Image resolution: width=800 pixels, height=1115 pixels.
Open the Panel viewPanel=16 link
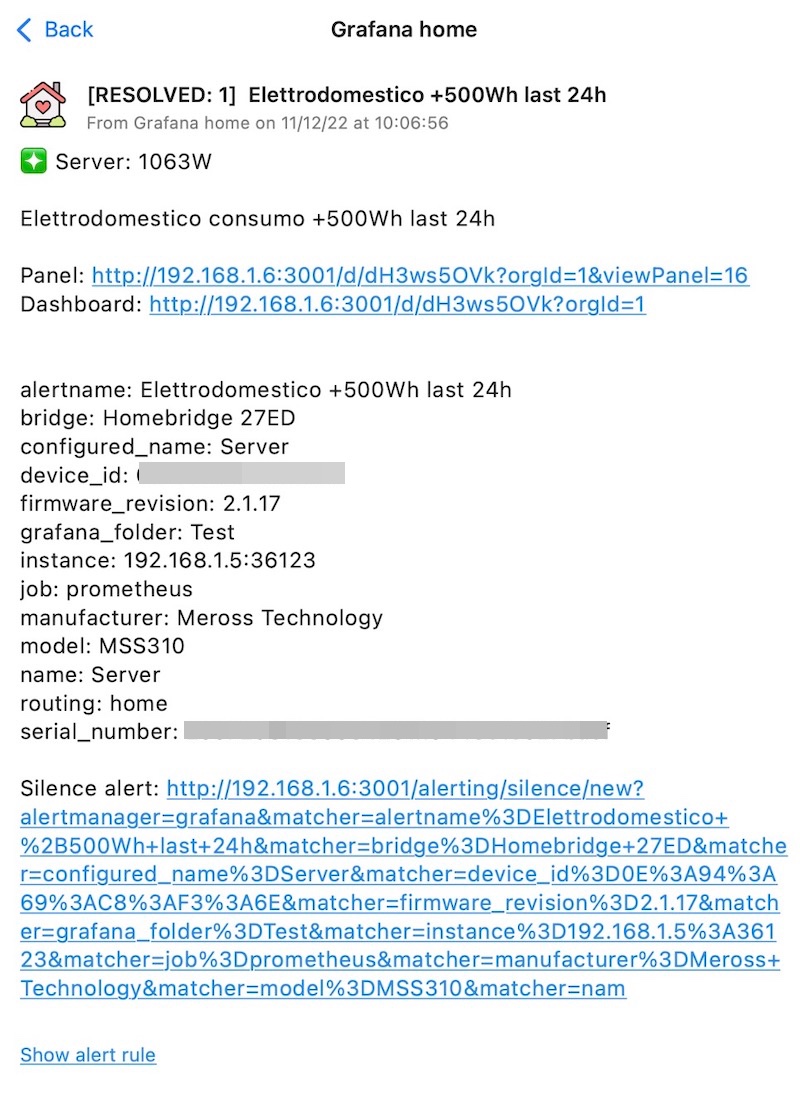(x=420, y=275)
